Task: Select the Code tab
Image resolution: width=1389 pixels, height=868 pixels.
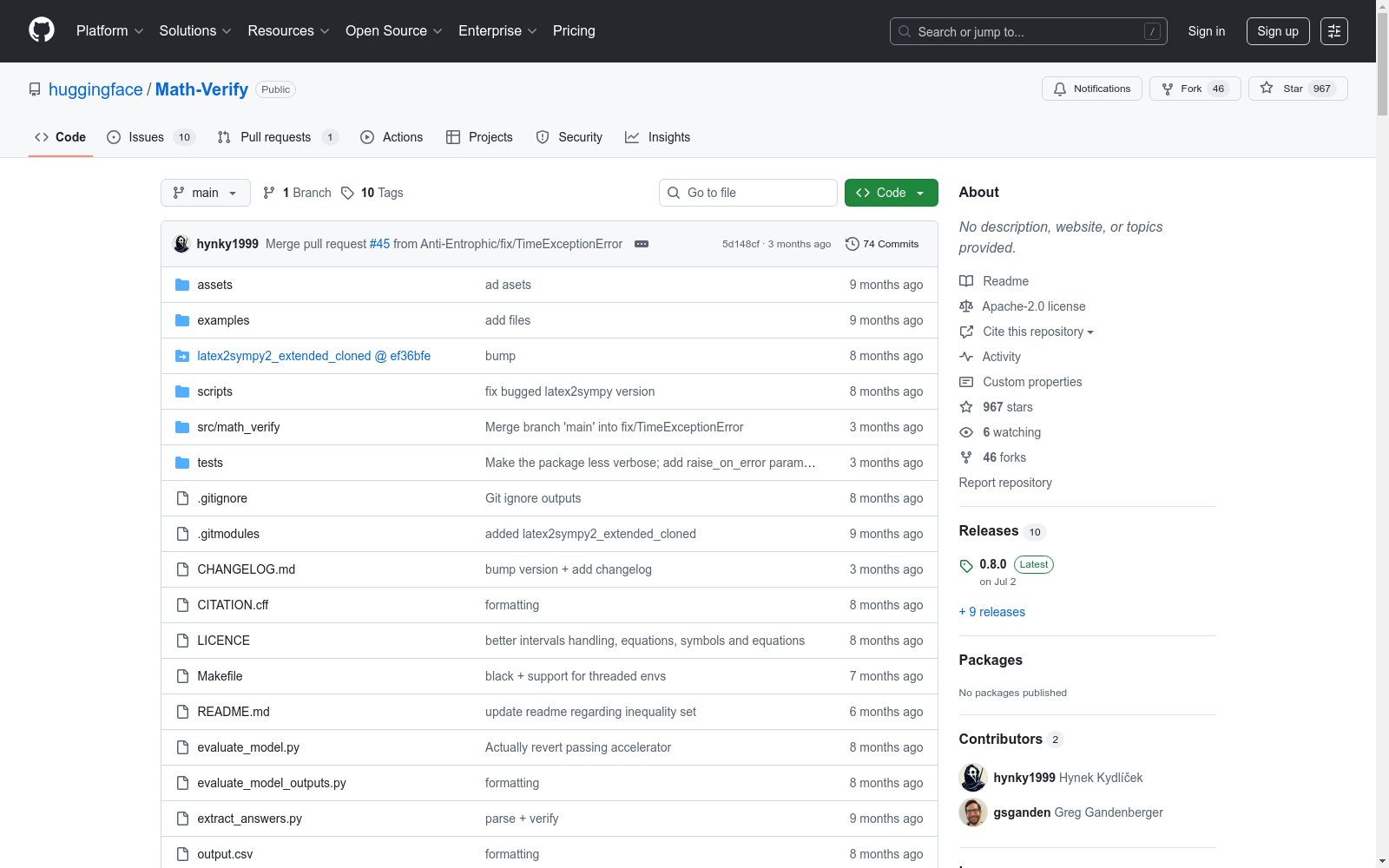Action: coord(61,137)
